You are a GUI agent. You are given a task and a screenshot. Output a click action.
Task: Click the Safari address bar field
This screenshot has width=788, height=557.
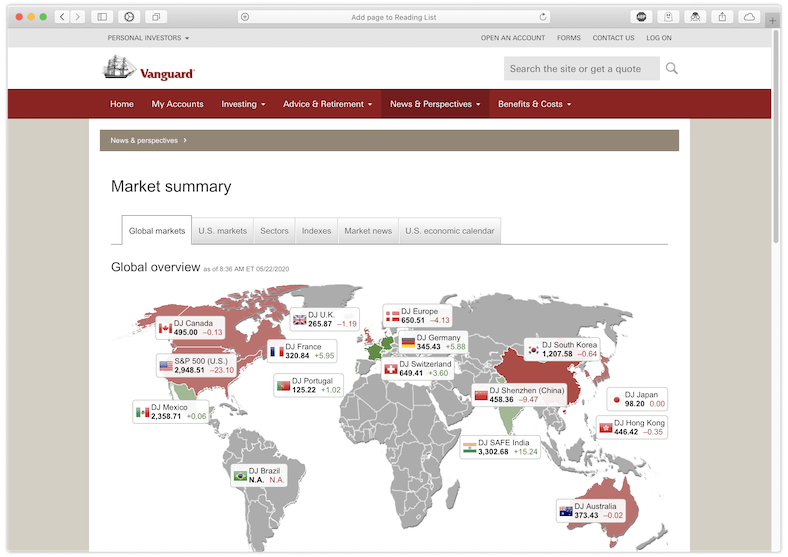pos(394,17)
